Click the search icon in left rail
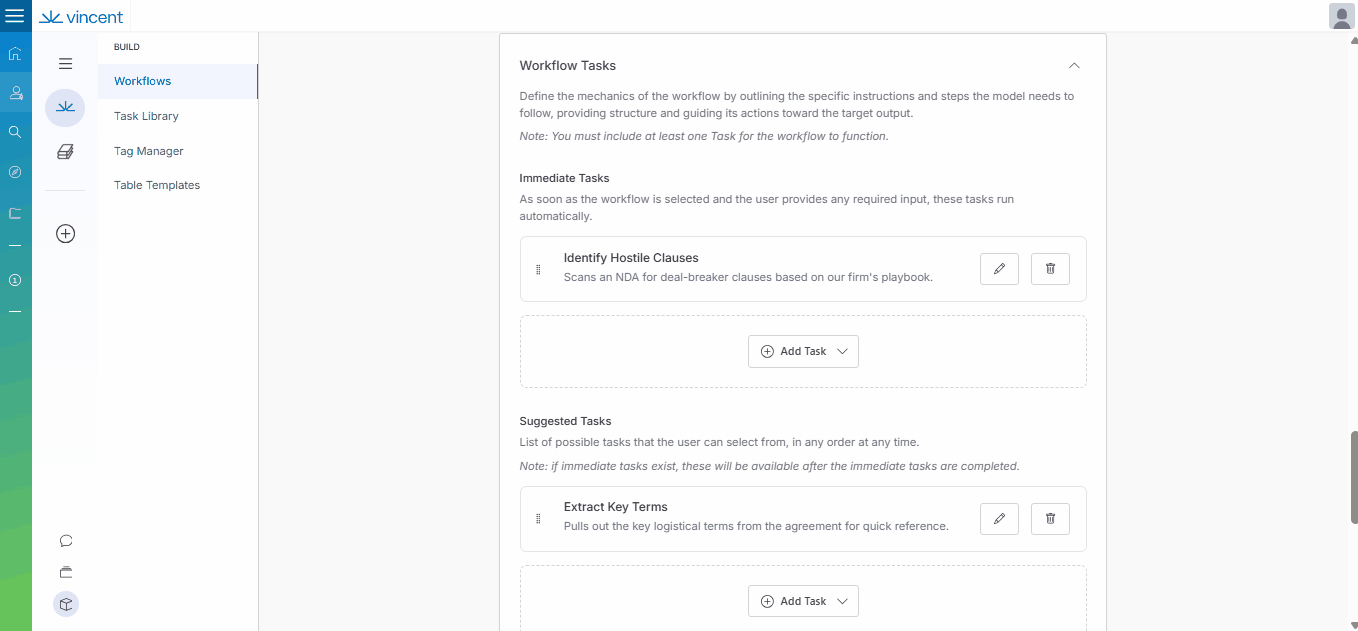The image size is (1358, 631). (x=15, y=132)
